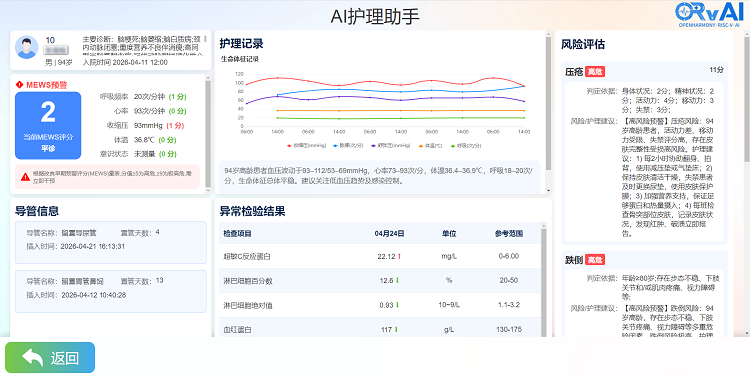Screen dimensions: 750x377
Task: Click the red up arrow next to 22.12
Action: point(399,256)
